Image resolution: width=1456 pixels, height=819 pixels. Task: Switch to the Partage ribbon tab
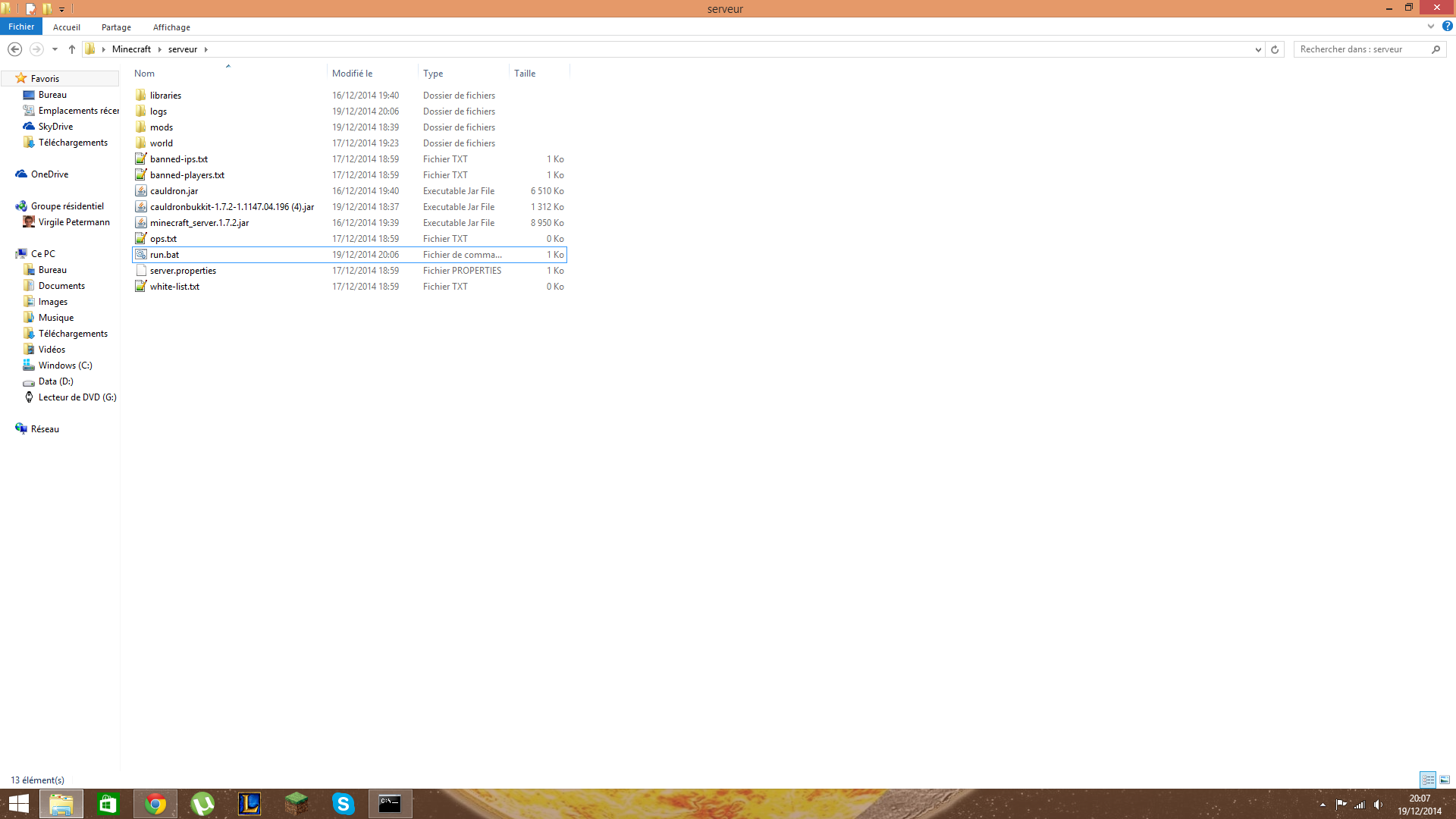(x=116, y=27)
